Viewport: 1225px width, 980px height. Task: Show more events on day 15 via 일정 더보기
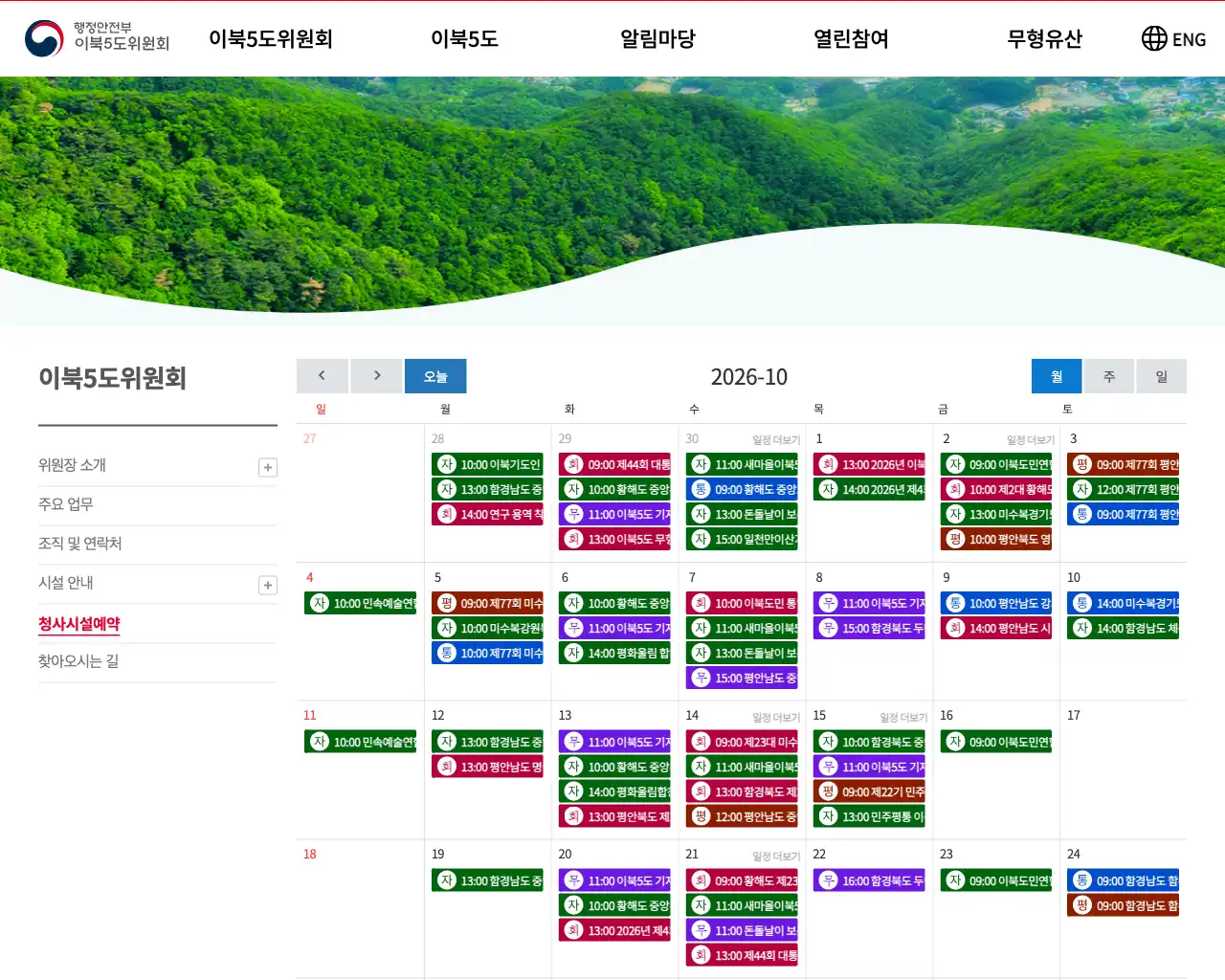point(903,717)
